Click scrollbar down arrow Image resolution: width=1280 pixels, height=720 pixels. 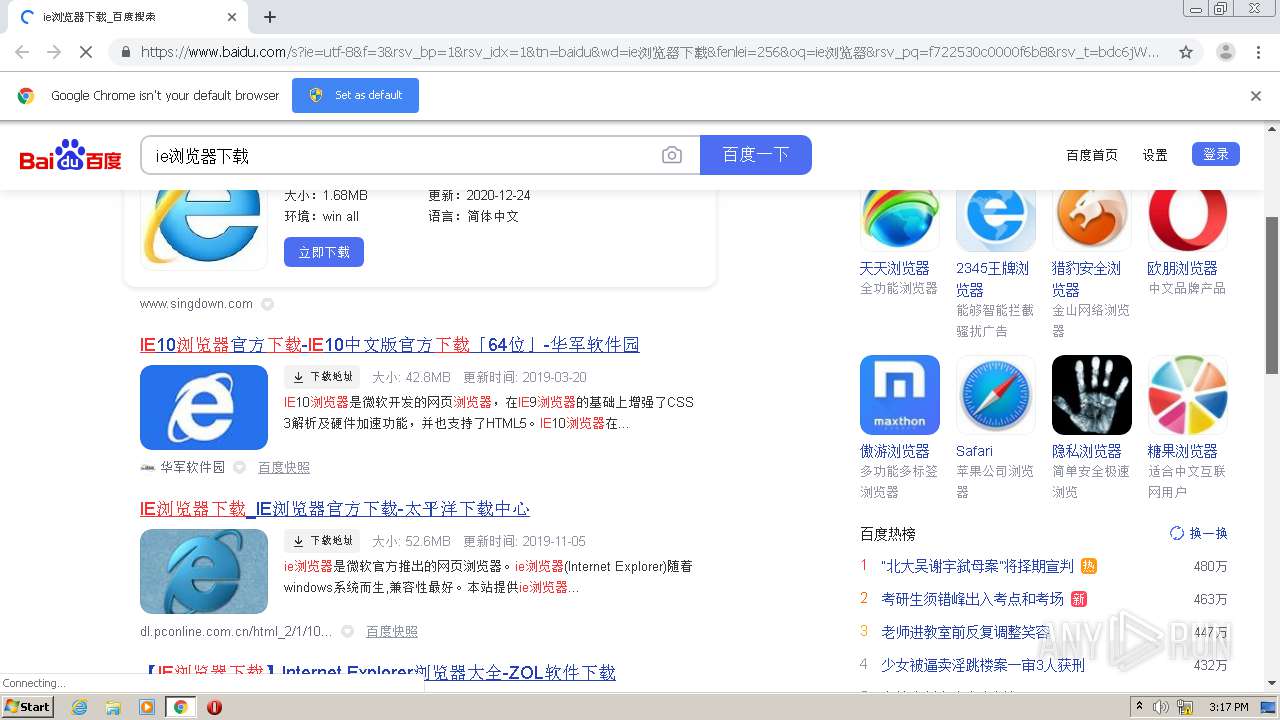(x=1272, y=683)
